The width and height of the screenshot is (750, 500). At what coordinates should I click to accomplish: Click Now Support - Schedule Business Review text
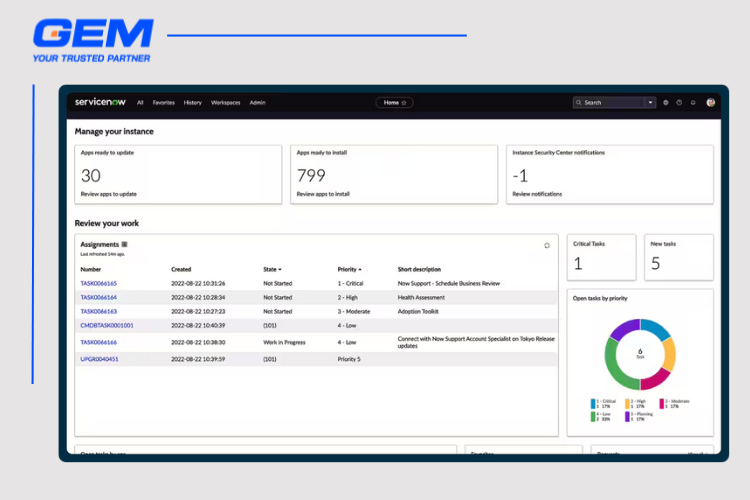[x=449, y=283]
